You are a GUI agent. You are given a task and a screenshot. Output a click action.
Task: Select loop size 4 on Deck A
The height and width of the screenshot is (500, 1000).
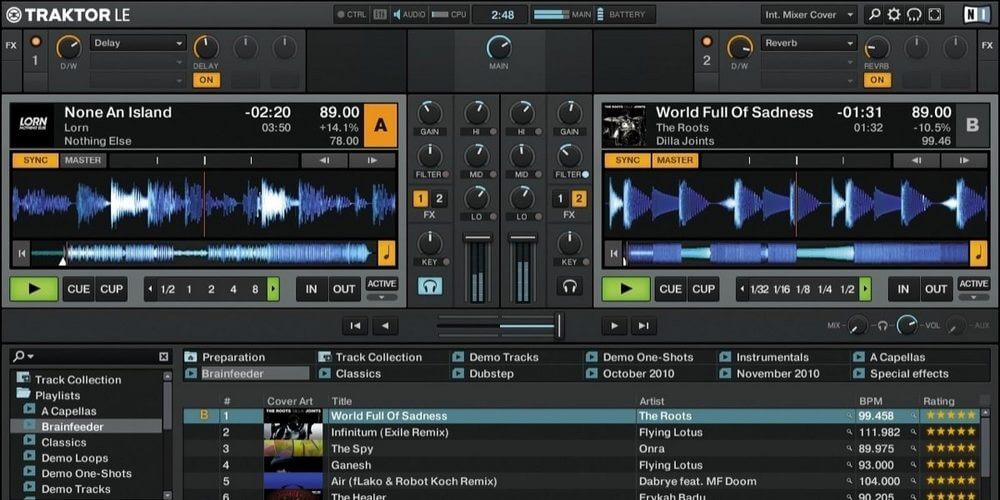[233, 290]
